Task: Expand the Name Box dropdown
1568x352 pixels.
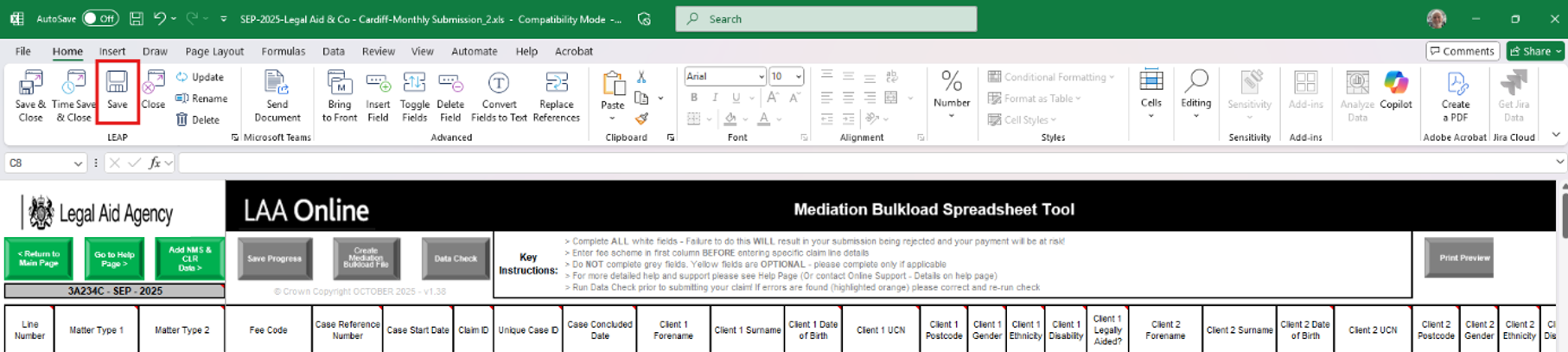Action: 78,163
